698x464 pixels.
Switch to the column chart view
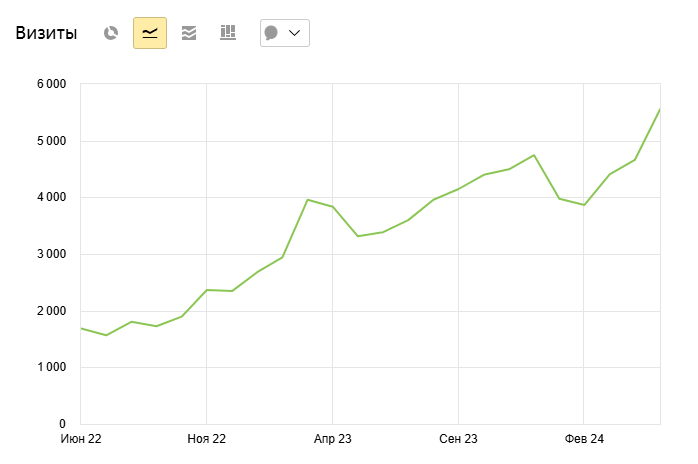coord(228,33)
